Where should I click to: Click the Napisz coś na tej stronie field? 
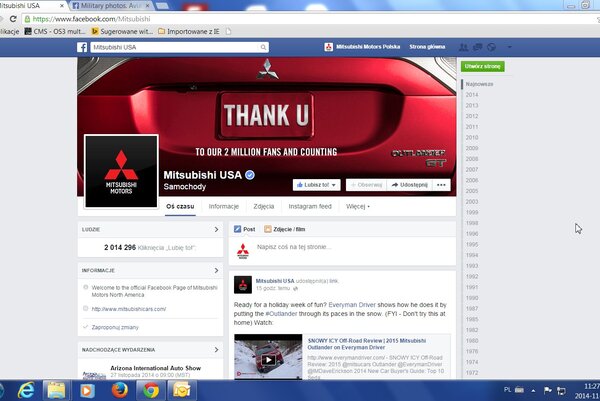point(293,247)
